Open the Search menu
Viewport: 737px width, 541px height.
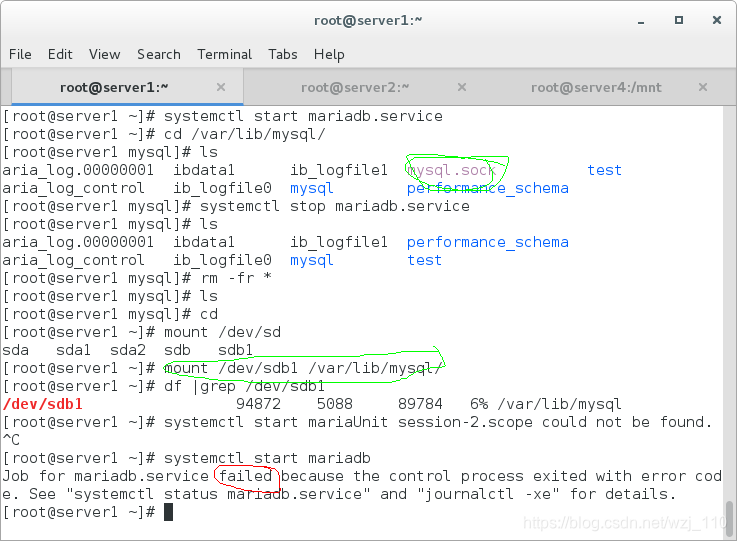tap(159, 55)
